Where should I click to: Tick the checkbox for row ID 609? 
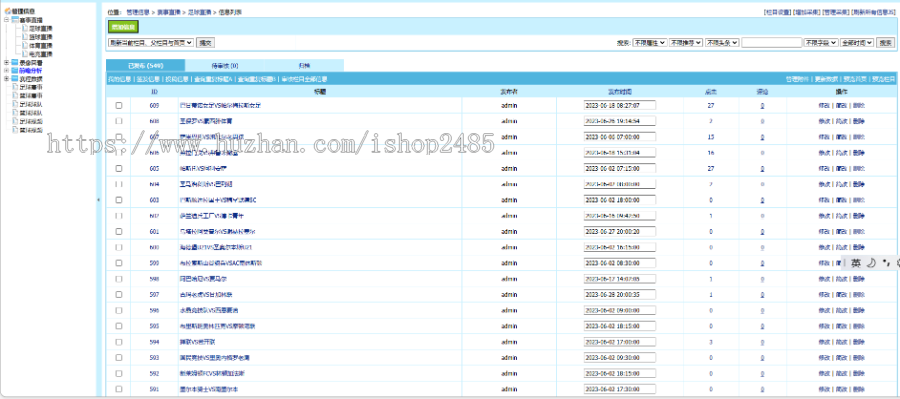pyautogui.click(x=119, y=106)
